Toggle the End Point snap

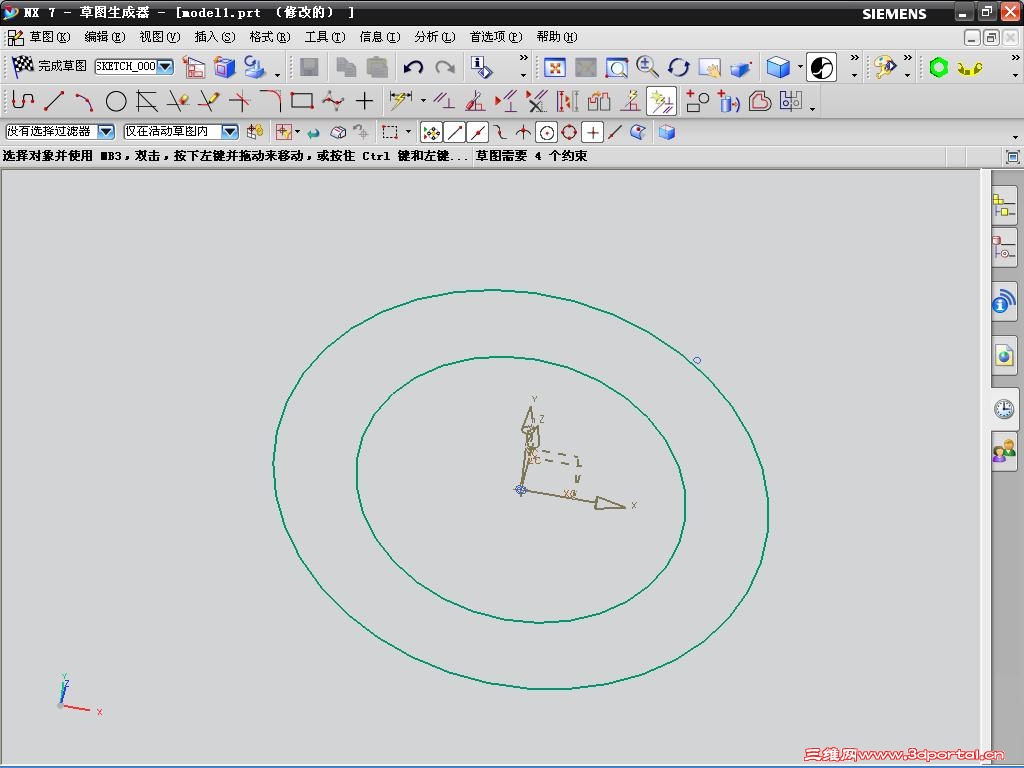[x=455, y=133]
